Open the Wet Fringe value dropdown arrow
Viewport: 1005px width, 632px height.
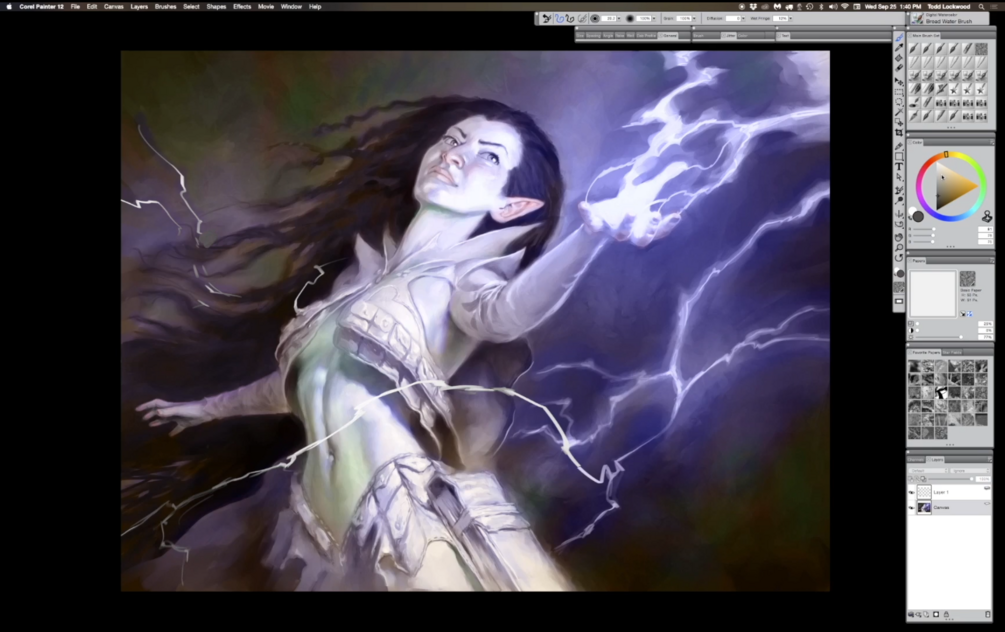coord(790,18)
